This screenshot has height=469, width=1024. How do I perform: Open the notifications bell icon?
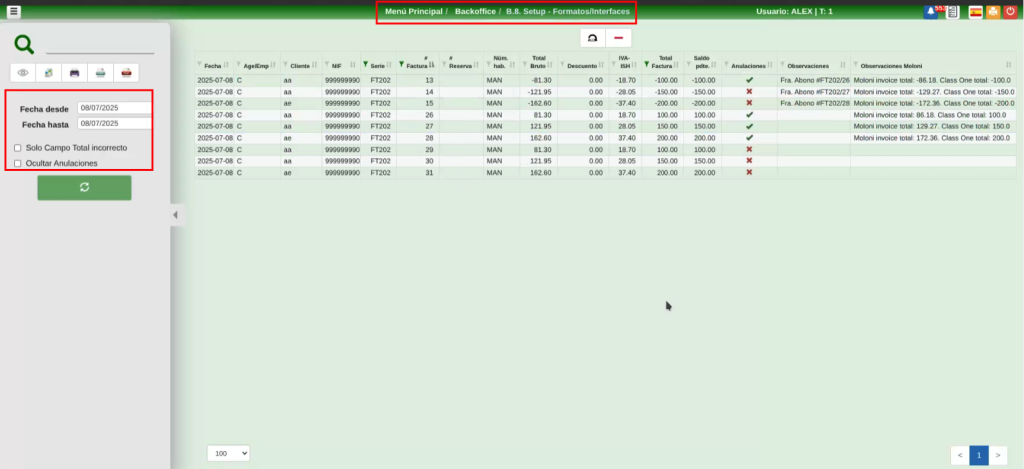coord(932,12)
